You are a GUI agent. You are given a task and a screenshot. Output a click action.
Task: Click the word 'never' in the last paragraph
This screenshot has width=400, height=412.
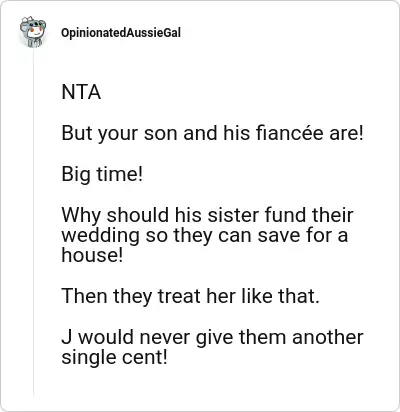tap(165, 338)
